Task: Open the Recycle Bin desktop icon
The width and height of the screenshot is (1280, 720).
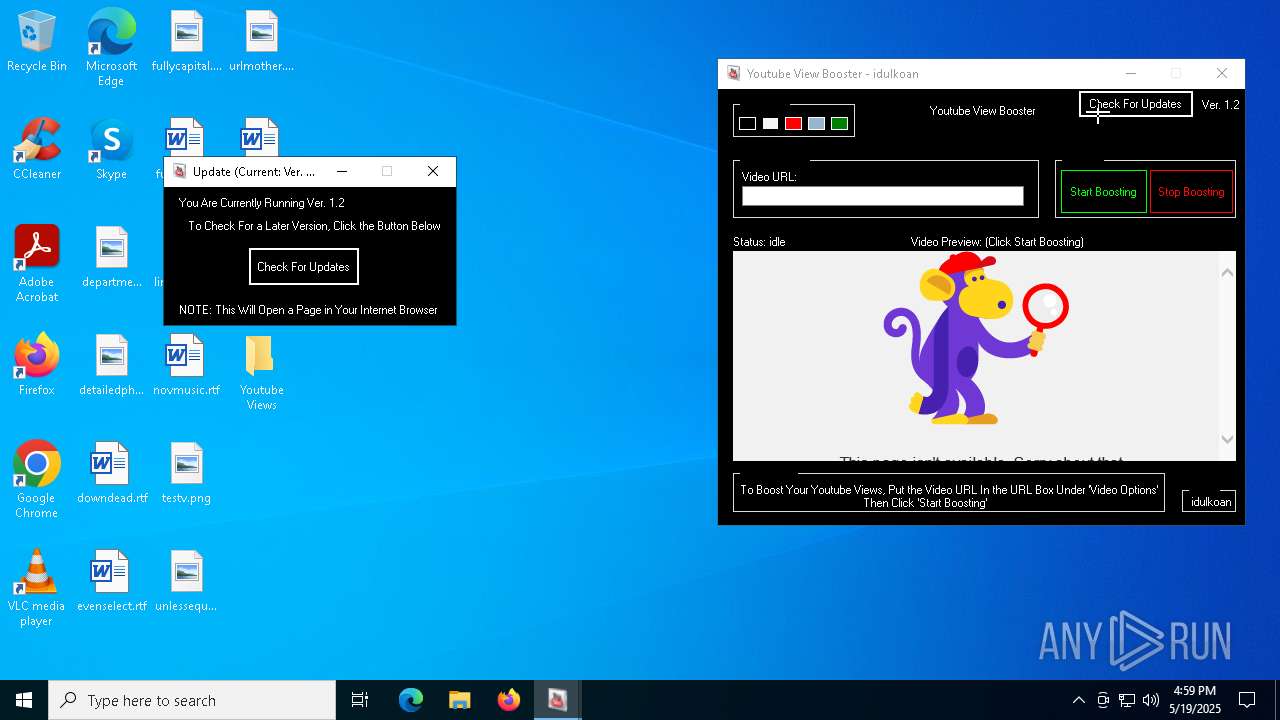Action: tap(37, 42)
